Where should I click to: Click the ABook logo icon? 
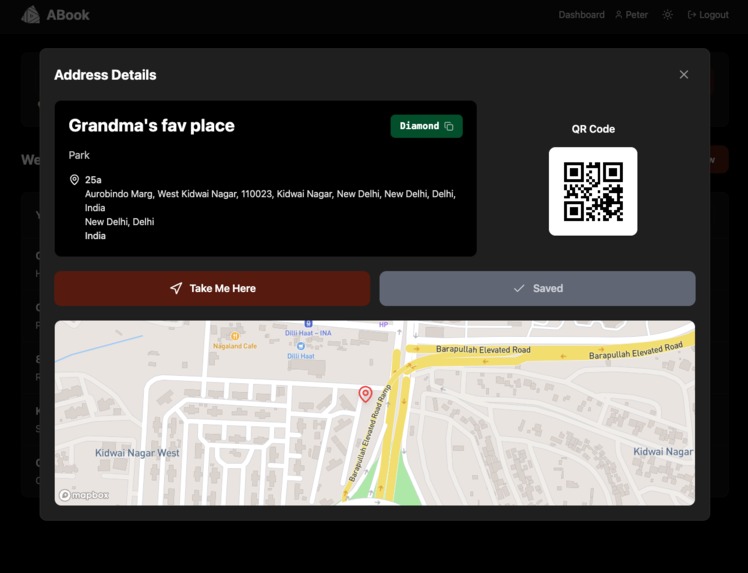click(31, 15)
